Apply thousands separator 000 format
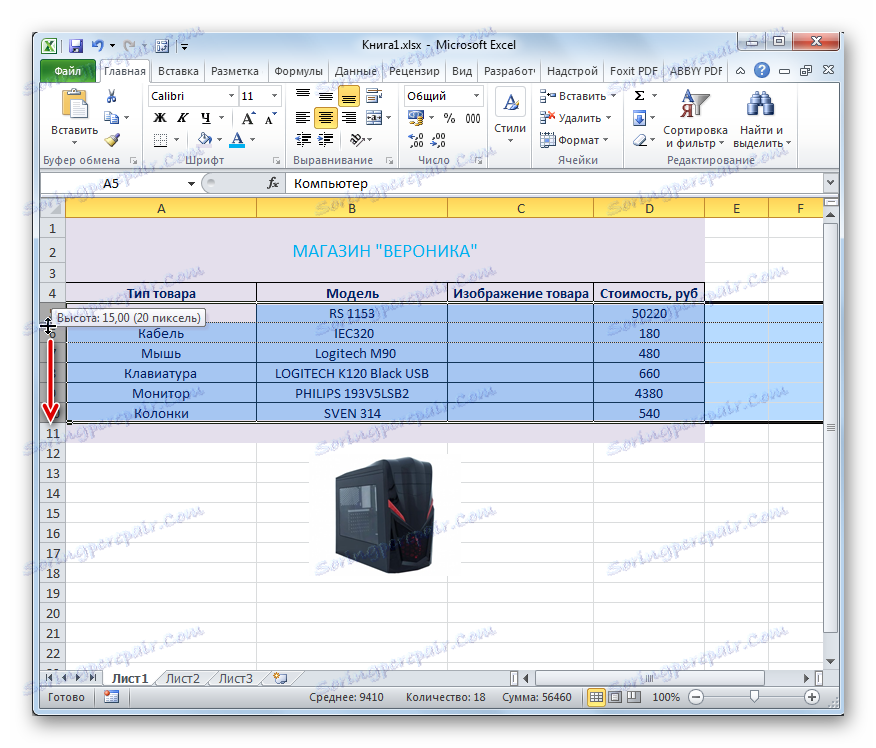876x748 pixels. coord(473,118)
